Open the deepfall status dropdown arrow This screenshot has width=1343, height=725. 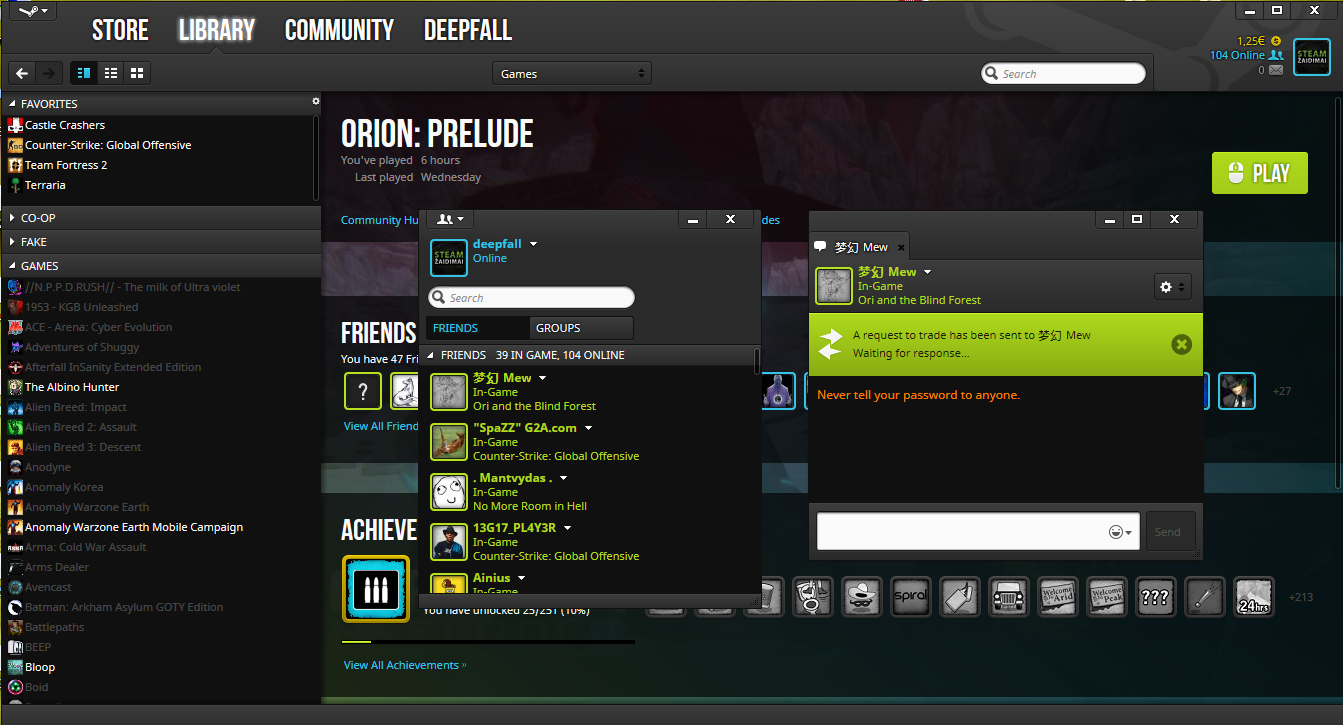[534, 244]
